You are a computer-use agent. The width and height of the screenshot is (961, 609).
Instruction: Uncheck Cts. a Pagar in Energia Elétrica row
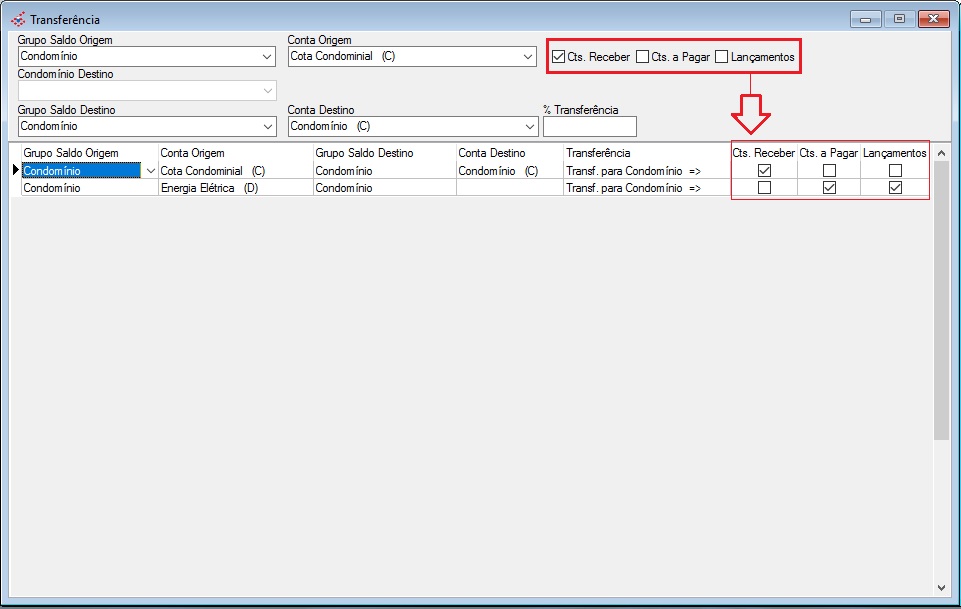click(828, 187)
